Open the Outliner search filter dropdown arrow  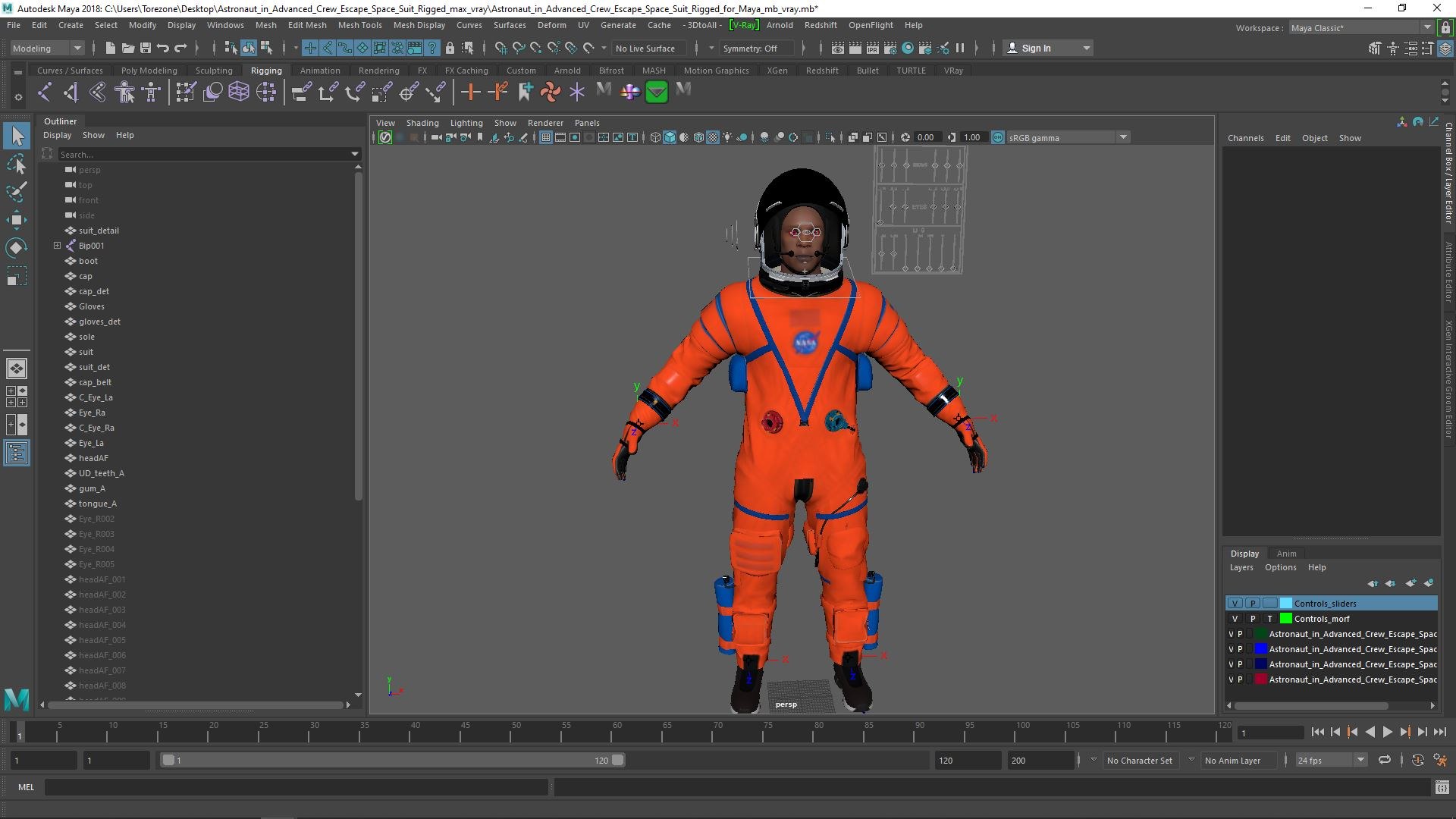[x=355, y=154]
